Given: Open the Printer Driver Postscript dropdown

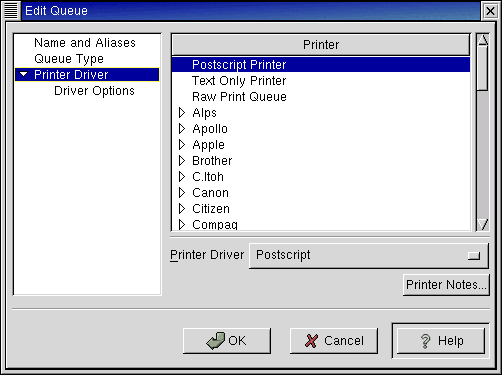Looking at the screenshot, I should 369,255.
